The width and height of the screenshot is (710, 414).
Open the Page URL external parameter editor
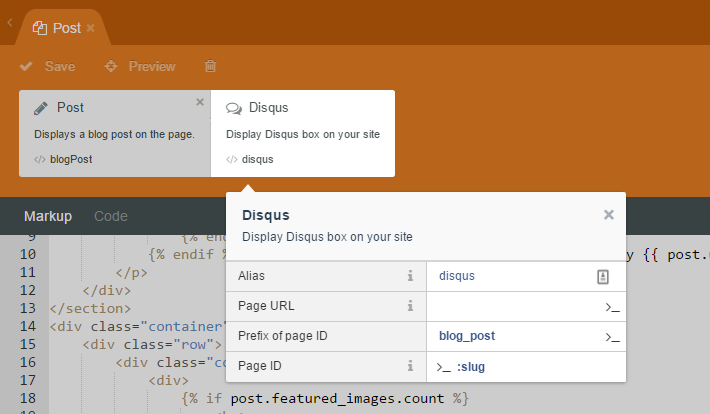click(x=613, y=308)
